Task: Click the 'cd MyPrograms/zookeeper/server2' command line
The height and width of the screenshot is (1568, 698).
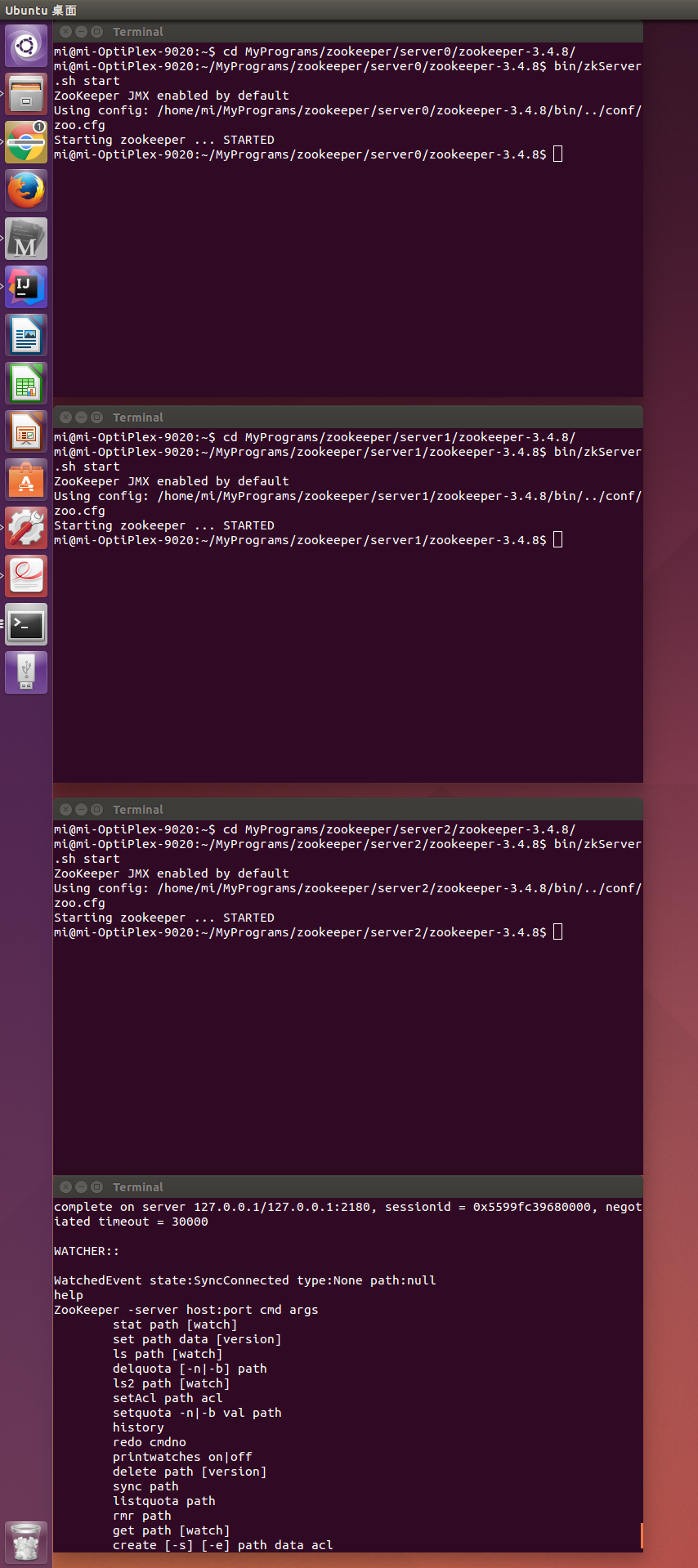Action: pyautogui.click(x=315, y=829)
